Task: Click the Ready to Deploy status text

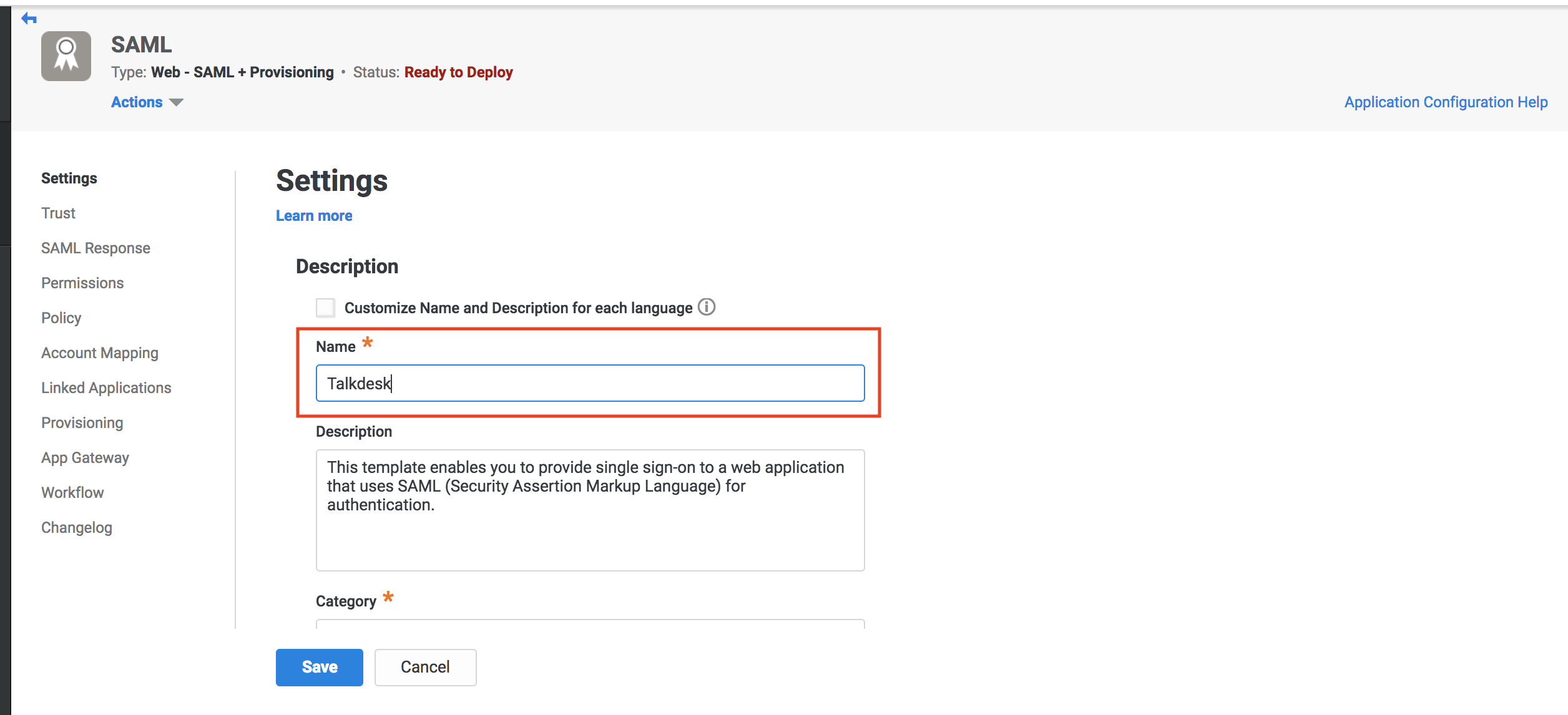Action: point(459,72)
